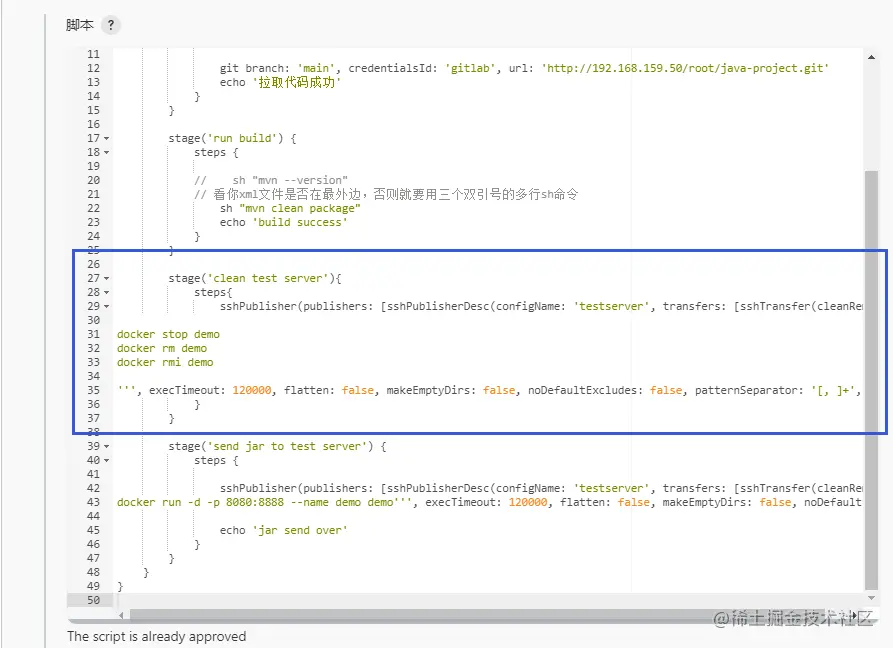Image resolution: width=893 pixels, height=648 pixels.
Task: Open the script help question mark icon
Action: tap(110, 25)
